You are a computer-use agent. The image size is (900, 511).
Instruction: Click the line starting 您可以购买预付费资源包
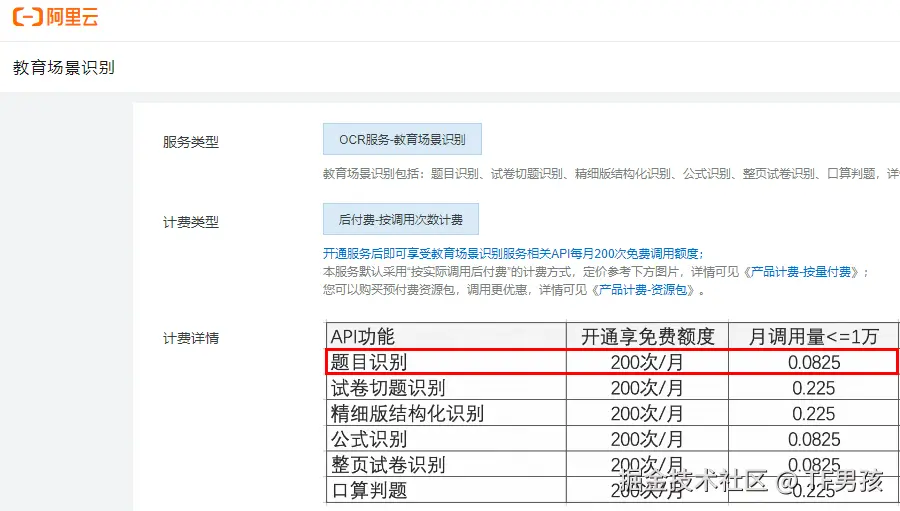(x=513, y=289)
